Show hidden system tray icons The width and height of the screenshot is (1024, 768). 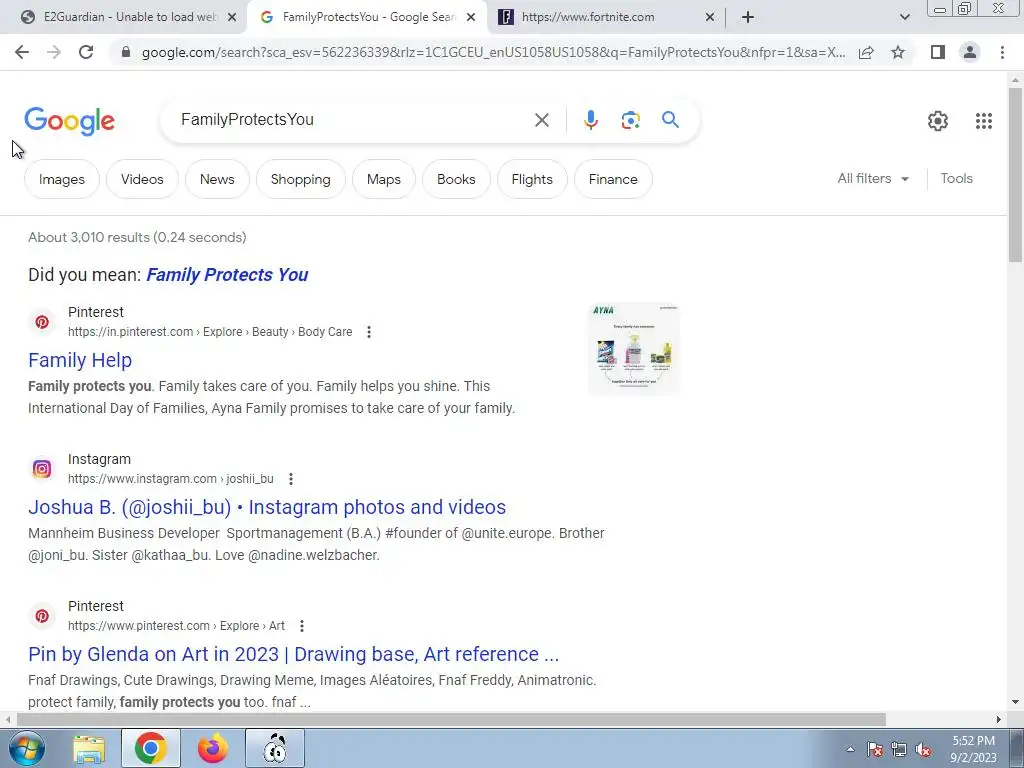pyautogui.click(x=850, y=750)
